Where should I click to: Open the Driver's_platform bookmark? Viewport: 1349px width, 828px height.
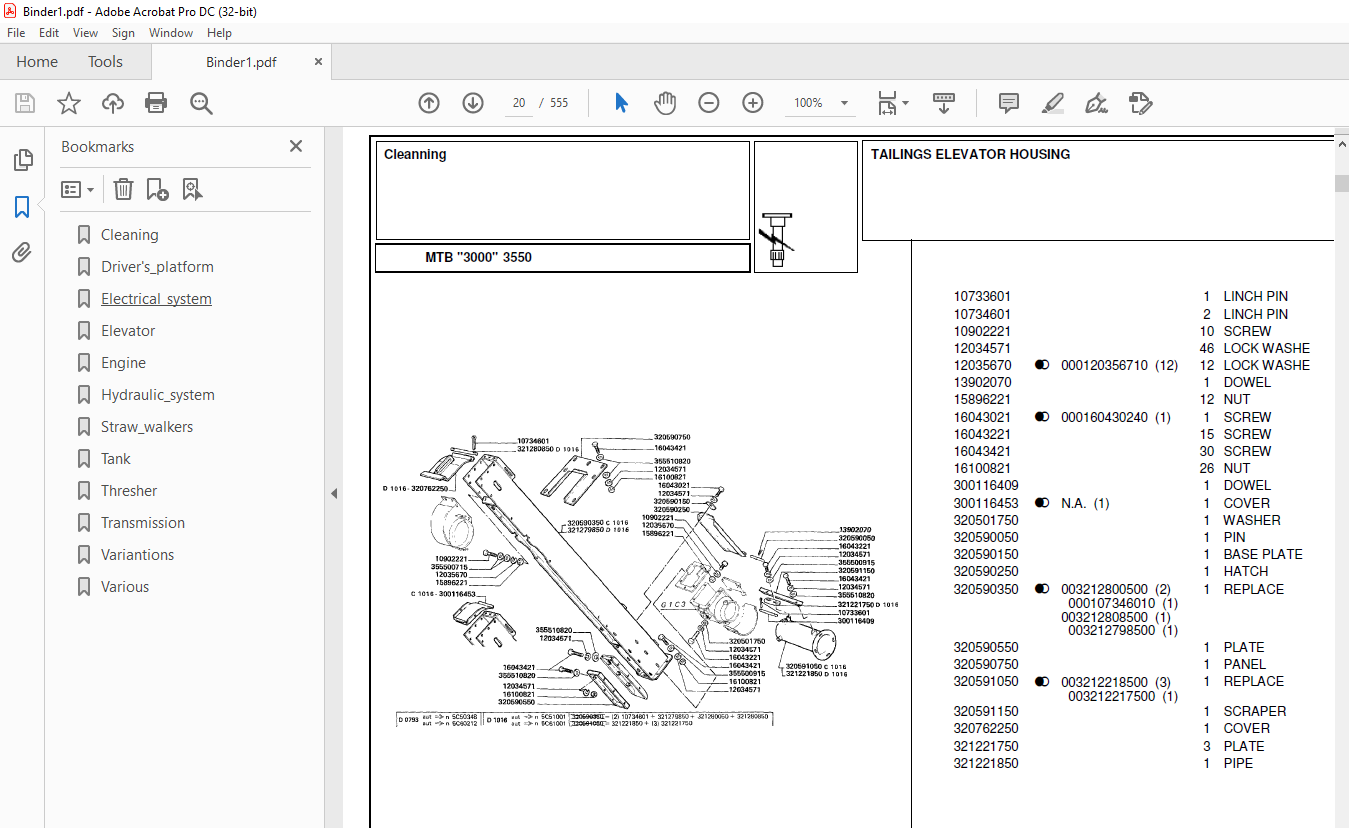click(157, 267)
